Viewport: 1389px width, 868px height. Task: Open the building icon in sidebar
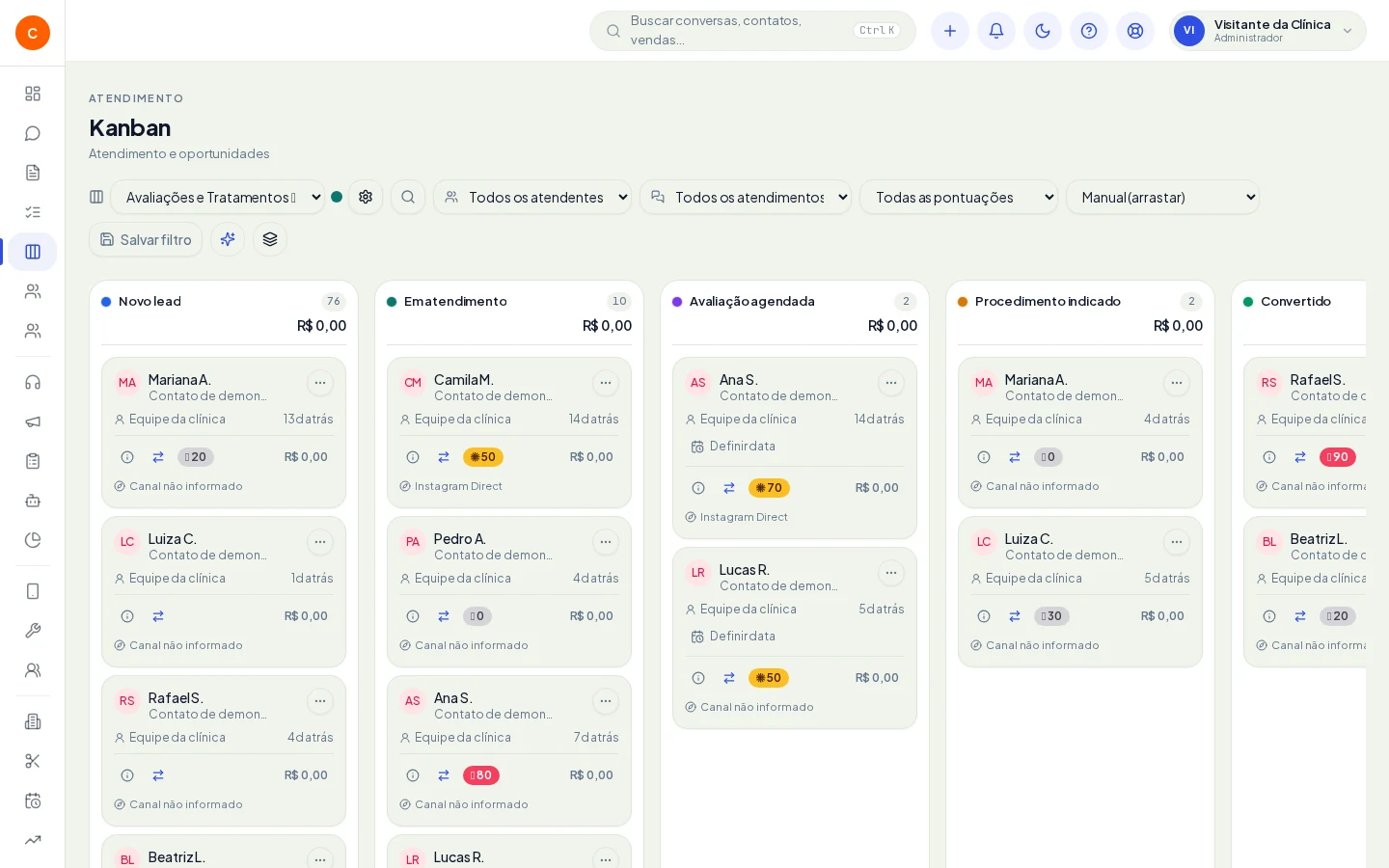coord(33,721)
